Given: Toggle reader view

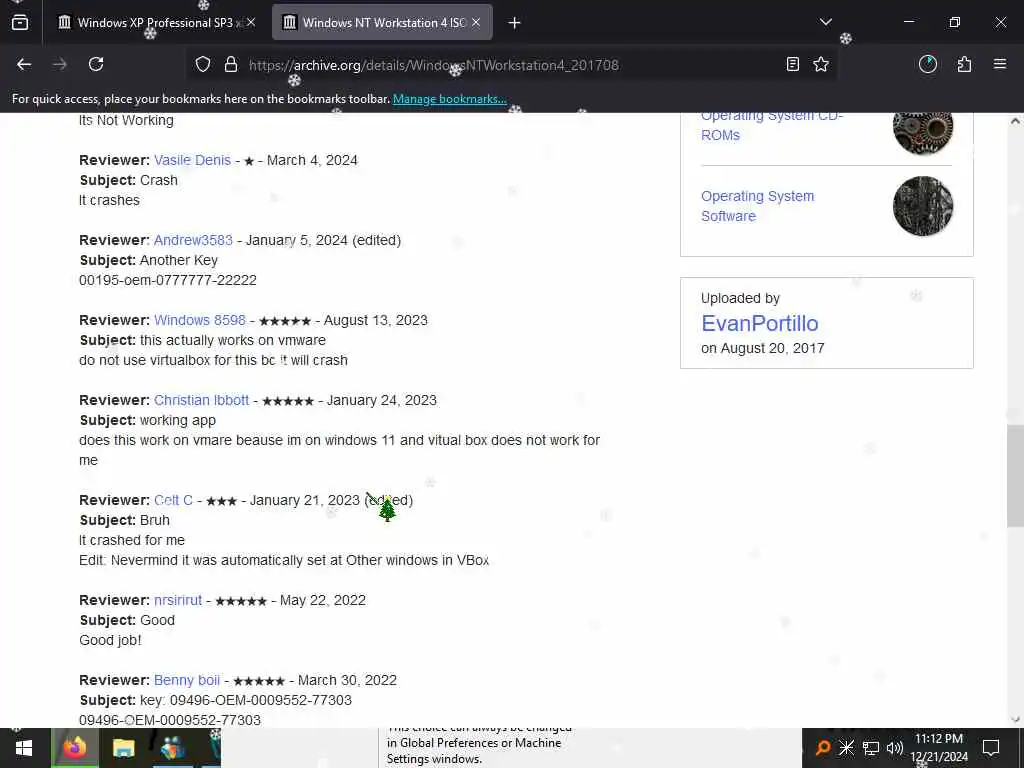Looking at the screenshot, I should tap(793, 64).
